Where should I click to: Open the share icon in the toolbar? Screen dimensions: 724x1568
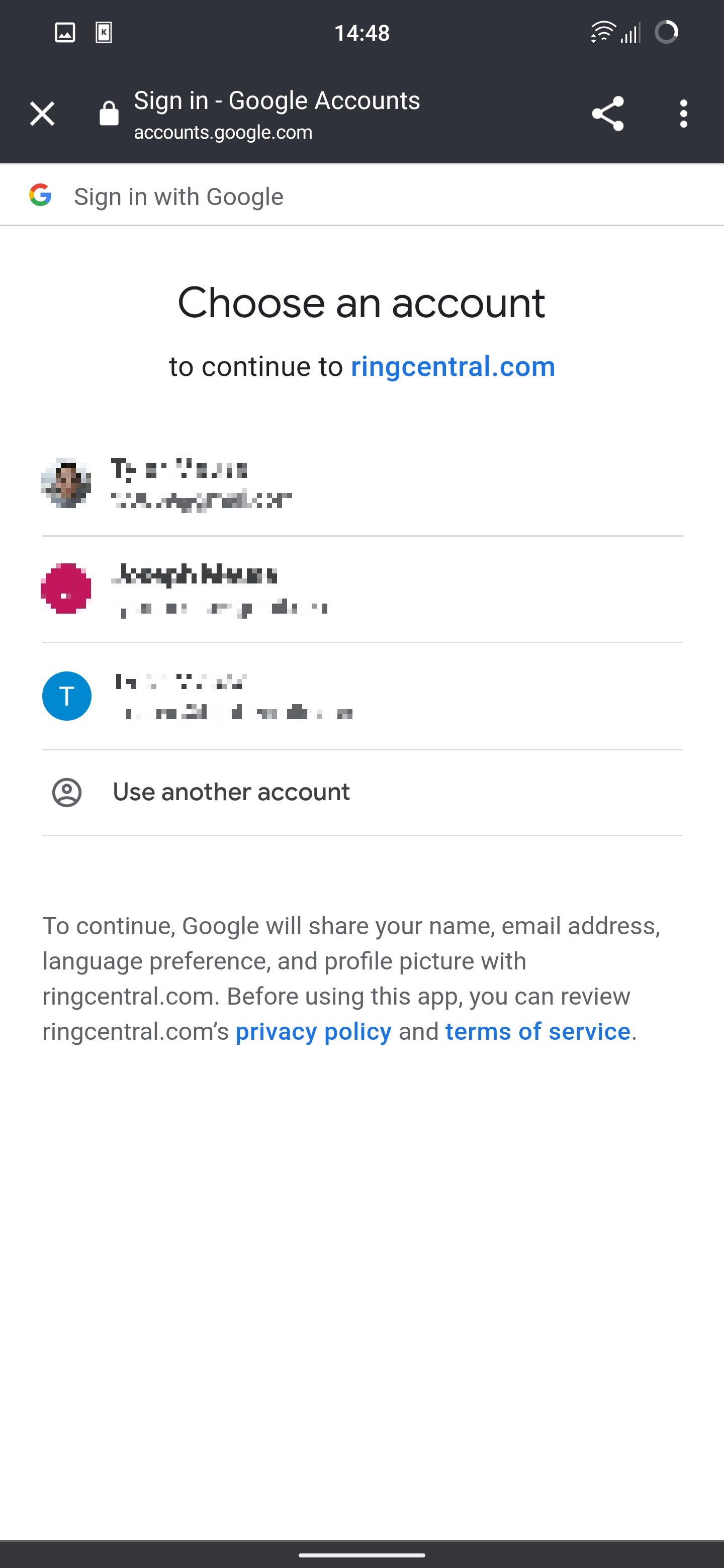(x=608, y=114)
